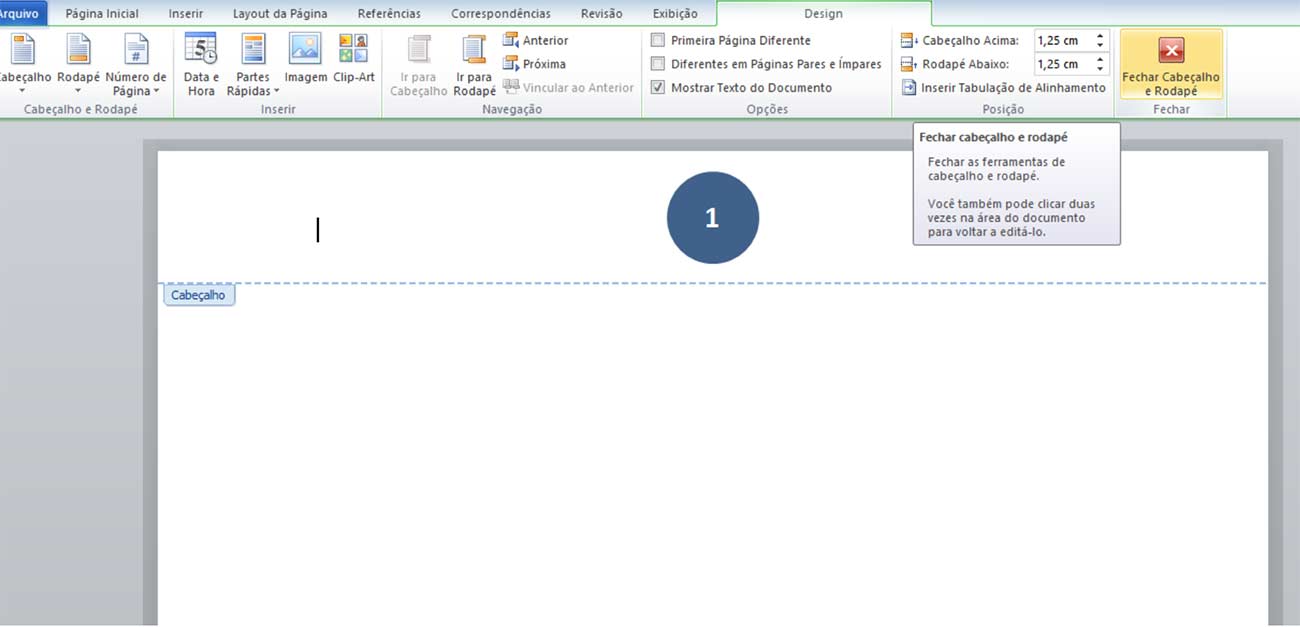Enable Primeira Página Diferente checkbox
Screen dimensions: 1300x627
coord(658,40)
